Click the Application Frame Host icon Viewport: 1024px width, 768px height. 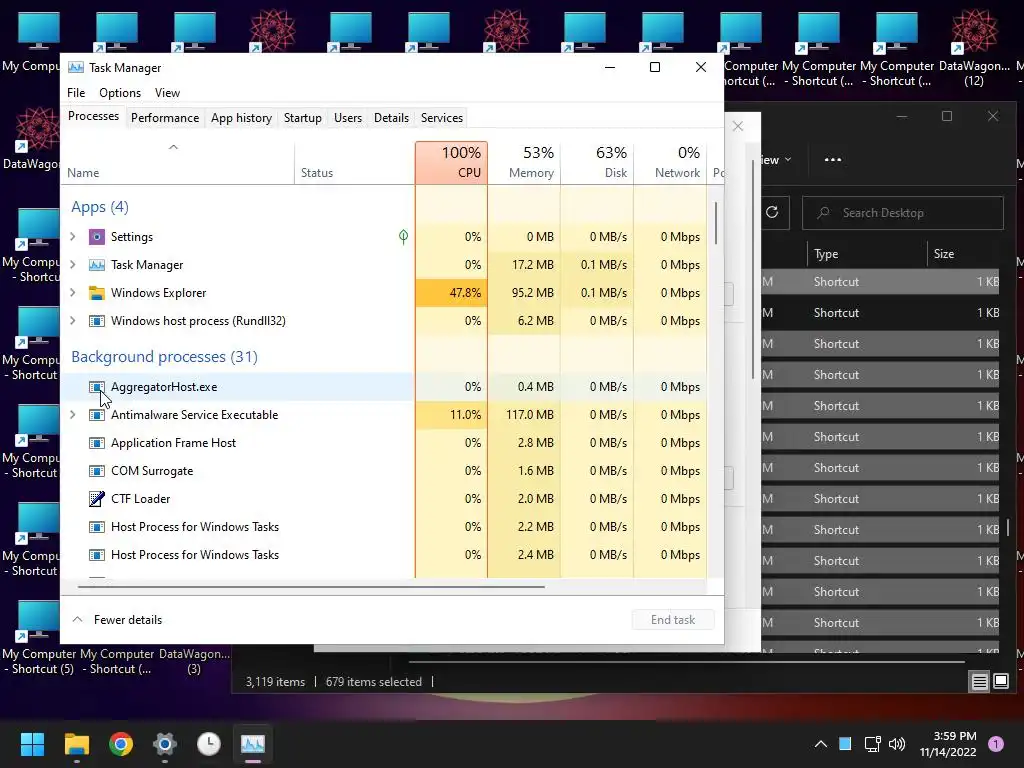[x=97, y=443]
